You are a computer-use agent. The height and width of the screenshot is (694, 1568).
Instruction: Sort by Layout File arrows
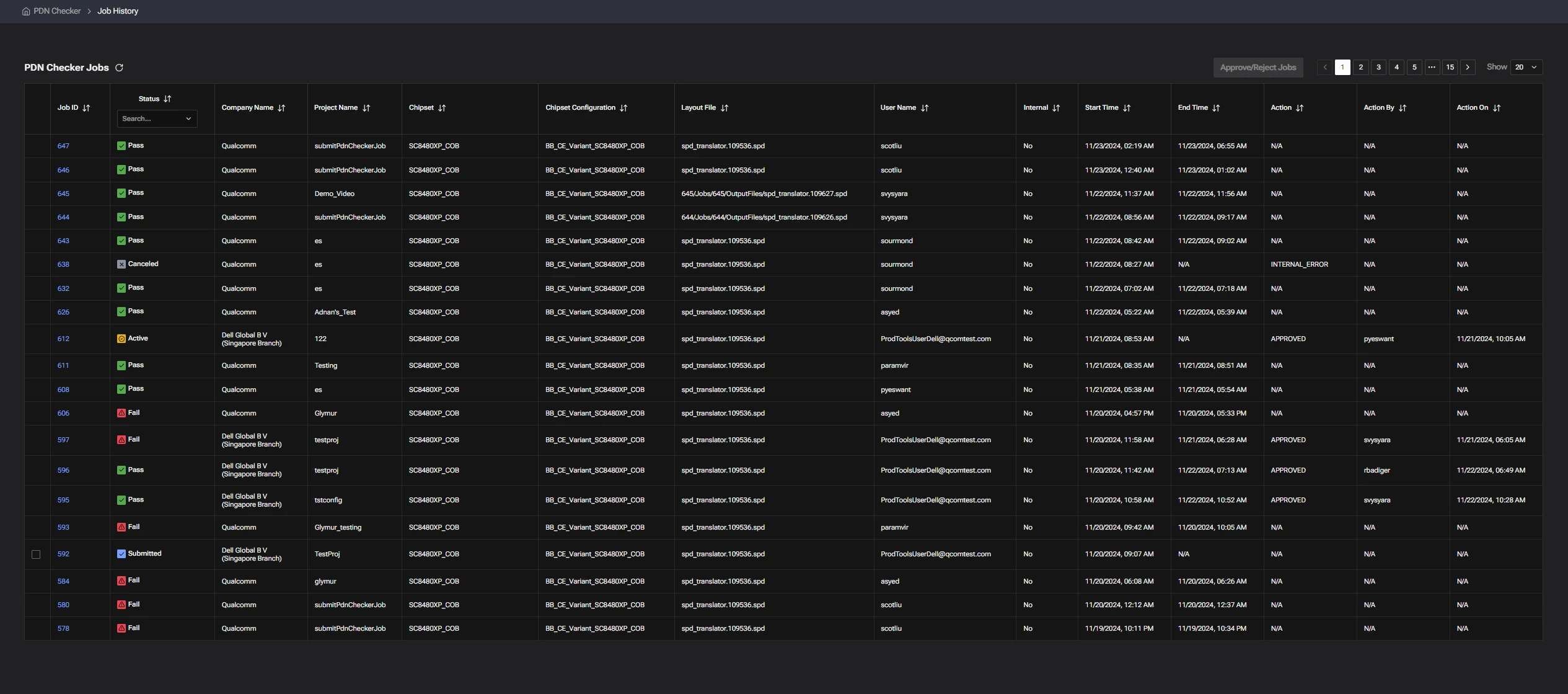pos(725,108)
